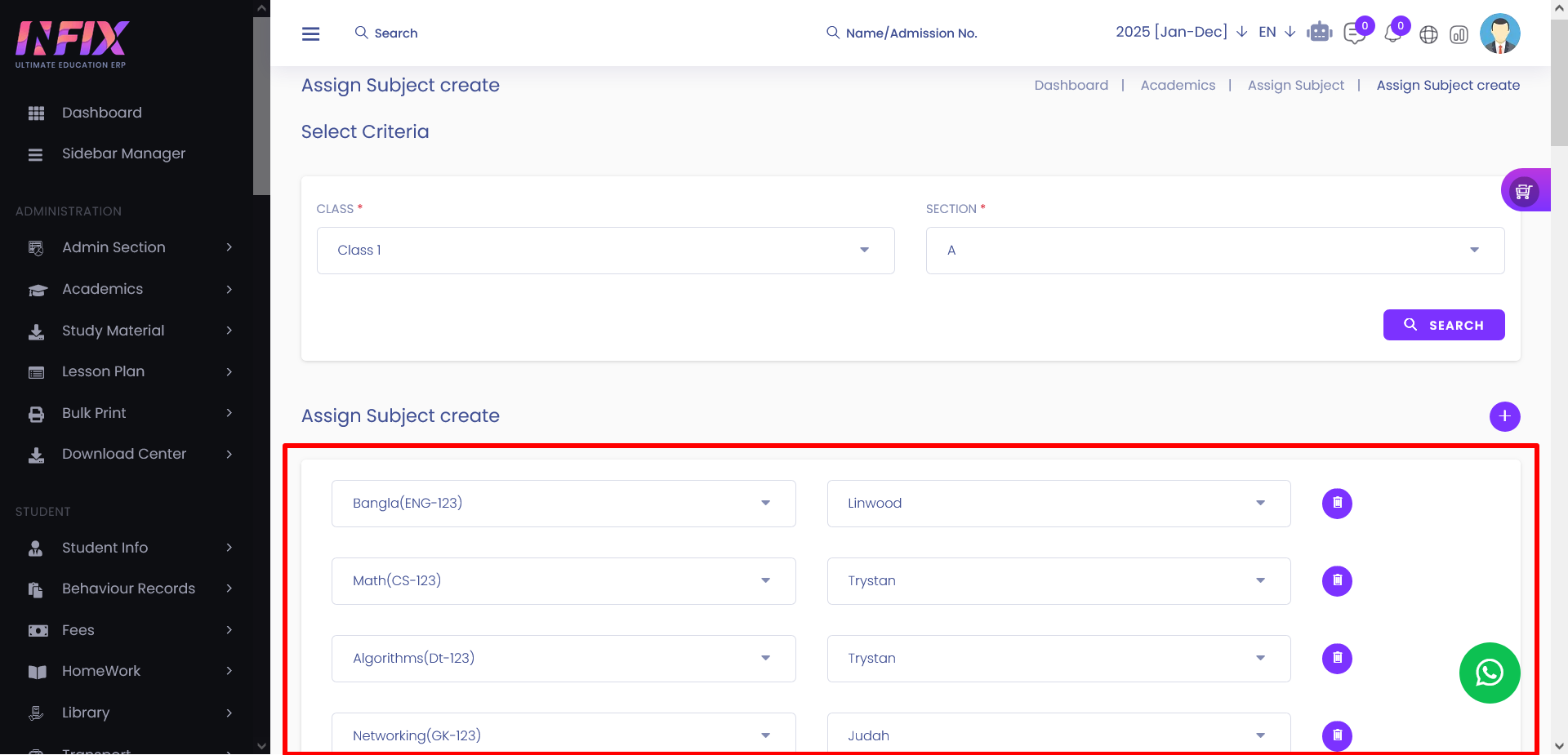Open the shopping cart floating icon
Screen dimensions: 1568x755
tap(1523, 191)
